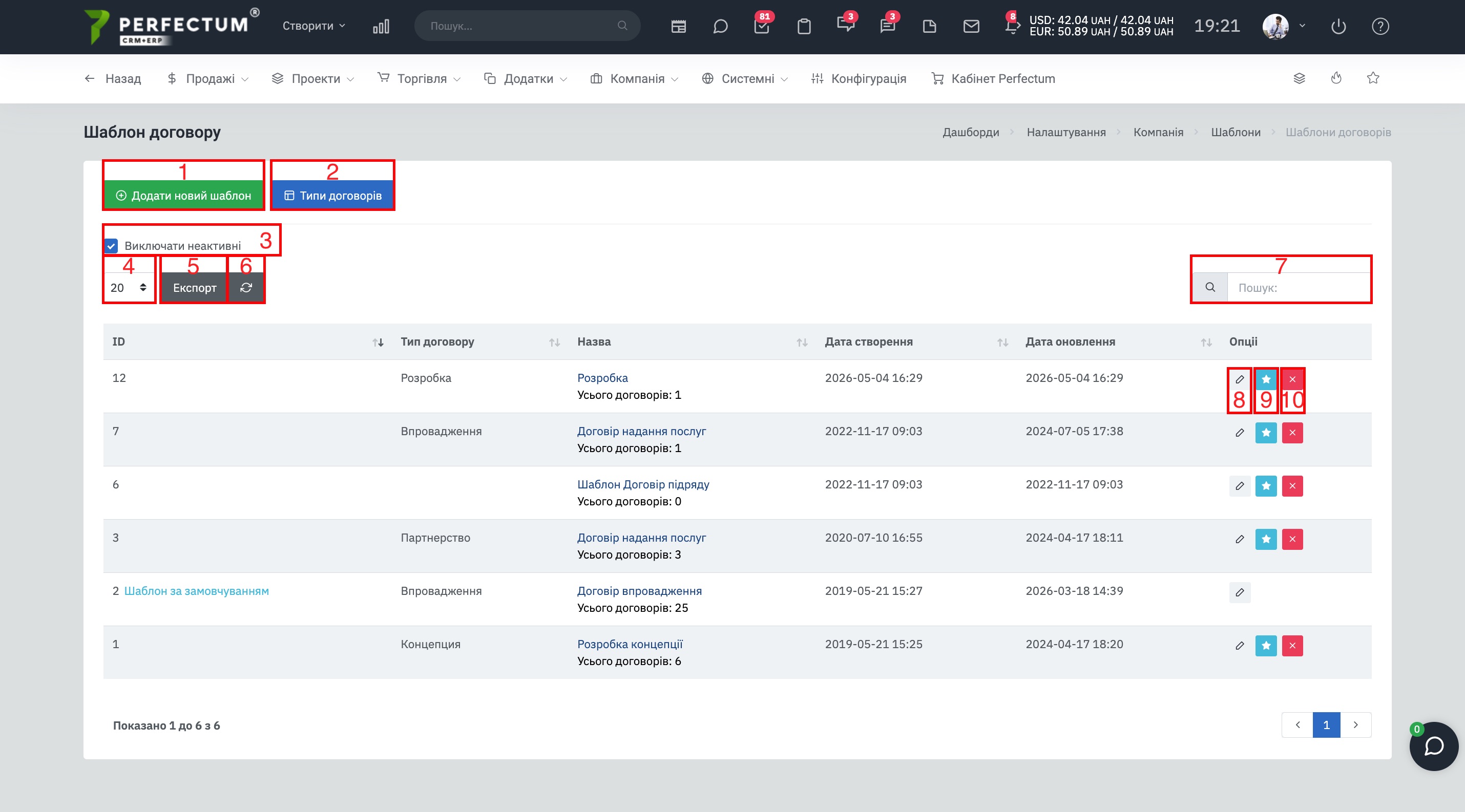Select pagination page 1
This screenshot has height=812, width=1465.
pyautogui.click(x=1326, y=724)
